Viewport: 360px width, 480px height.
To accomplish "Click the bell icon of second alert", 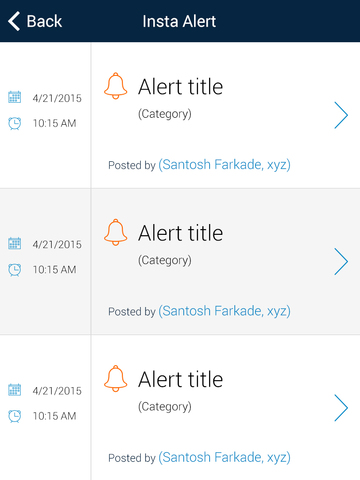I will click(115, 232).
